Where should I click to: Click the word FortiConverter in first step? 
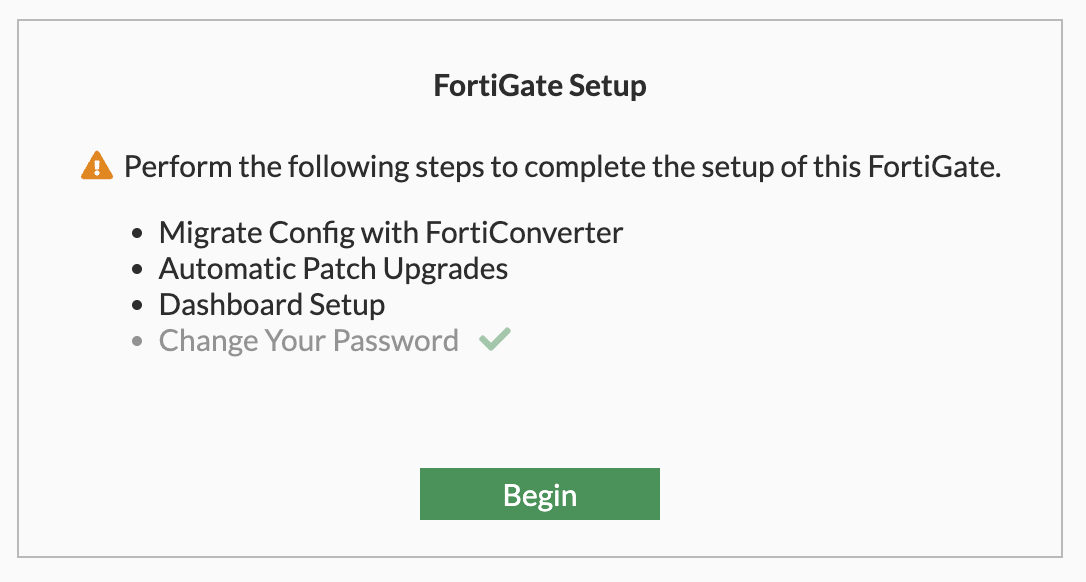pos(524,233)
